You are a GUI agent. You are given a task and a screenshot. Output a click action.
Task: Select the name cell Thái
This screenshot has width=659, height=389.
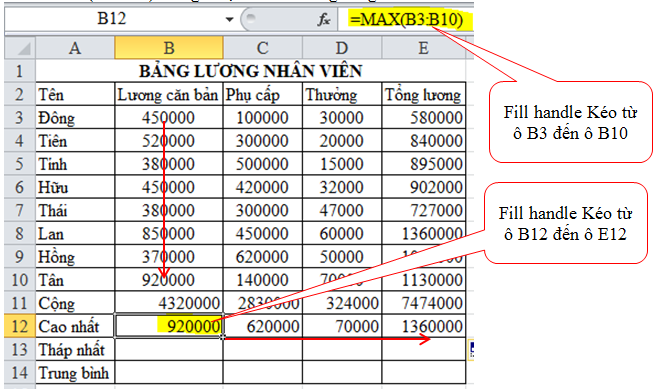click(75, 210)
